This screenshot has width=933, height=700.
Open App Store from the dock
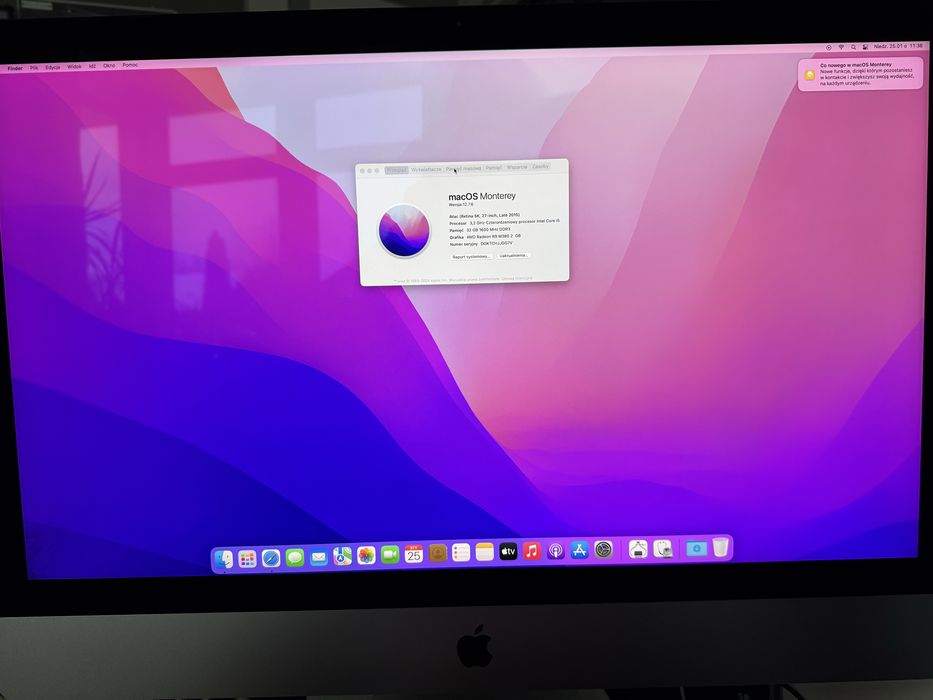[580, 551]
